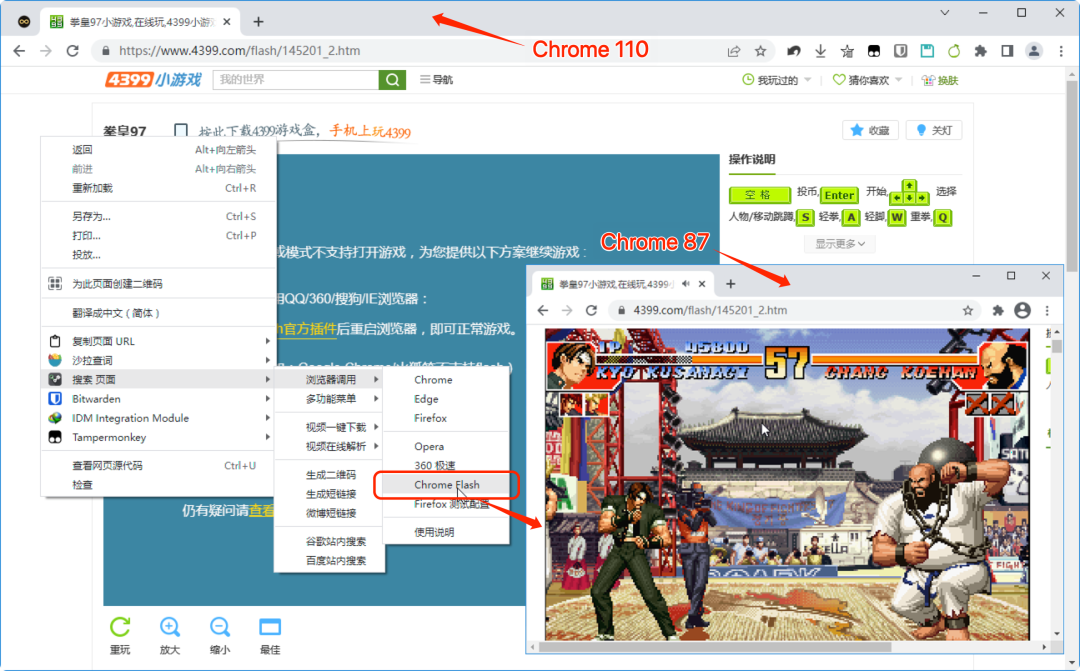Open the extensions puzzle icon in Chrome 87
This screenshot has width=1080, height=671.
[997, 311]
